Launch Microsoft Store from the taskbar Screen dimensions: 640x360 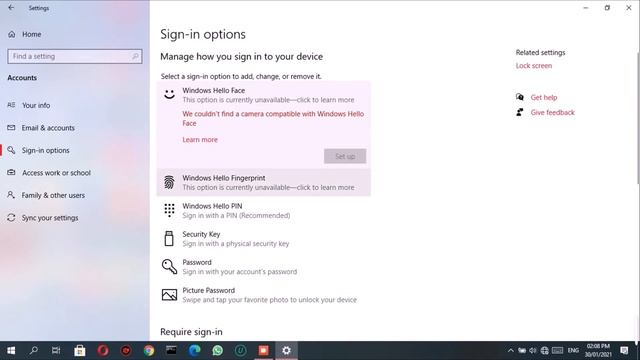80,350
